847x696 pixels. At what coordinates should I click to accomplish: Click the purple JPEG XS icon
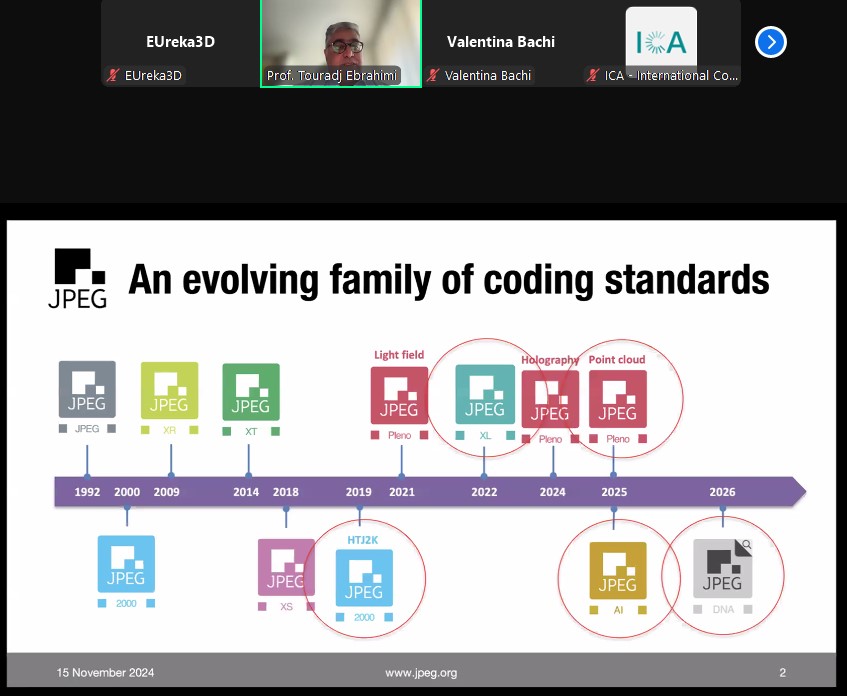tap(286, 567)
